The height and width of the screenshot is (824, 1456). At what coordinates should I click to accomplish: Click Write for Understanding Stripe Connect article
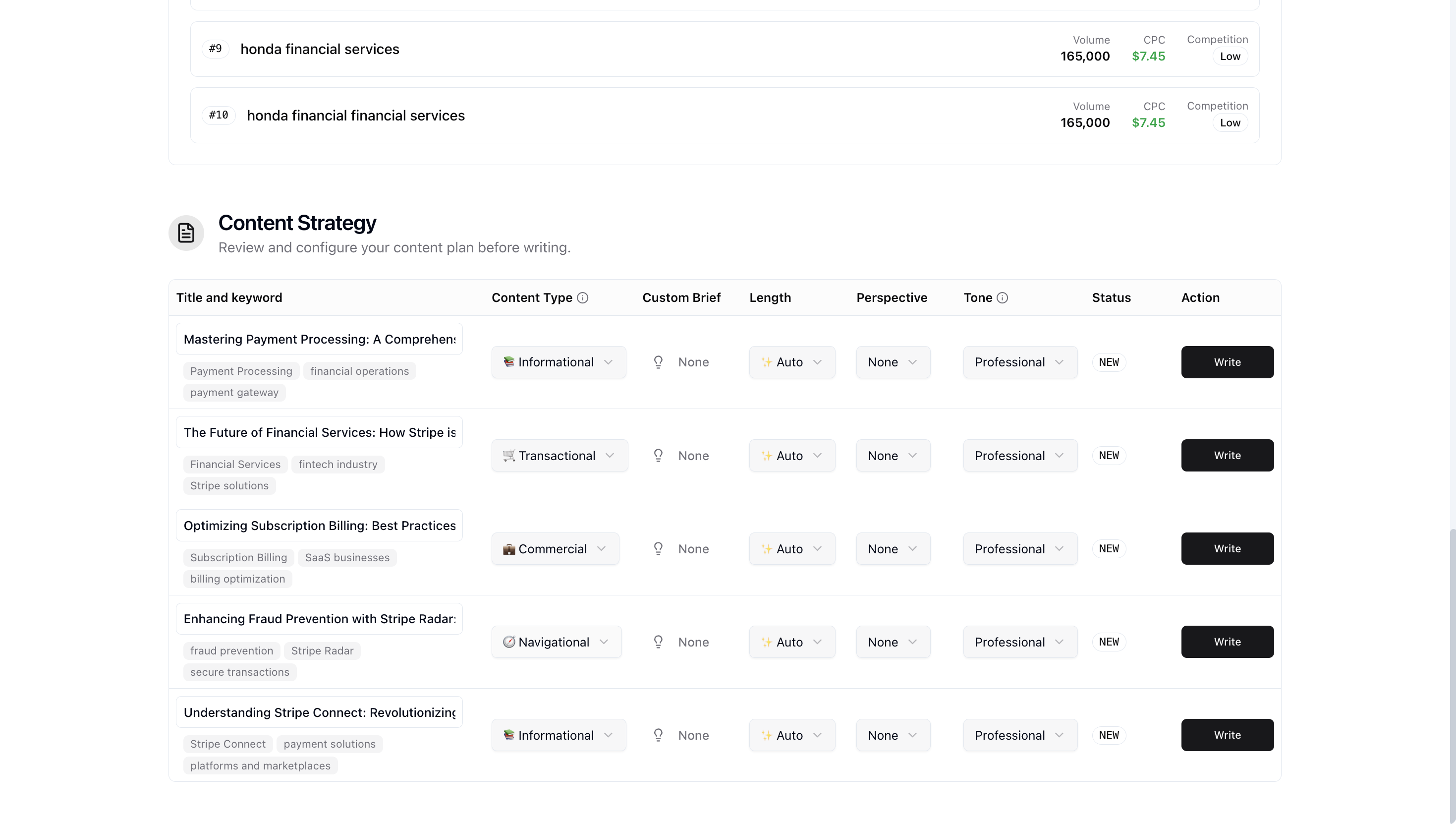tap(1227, 735)
